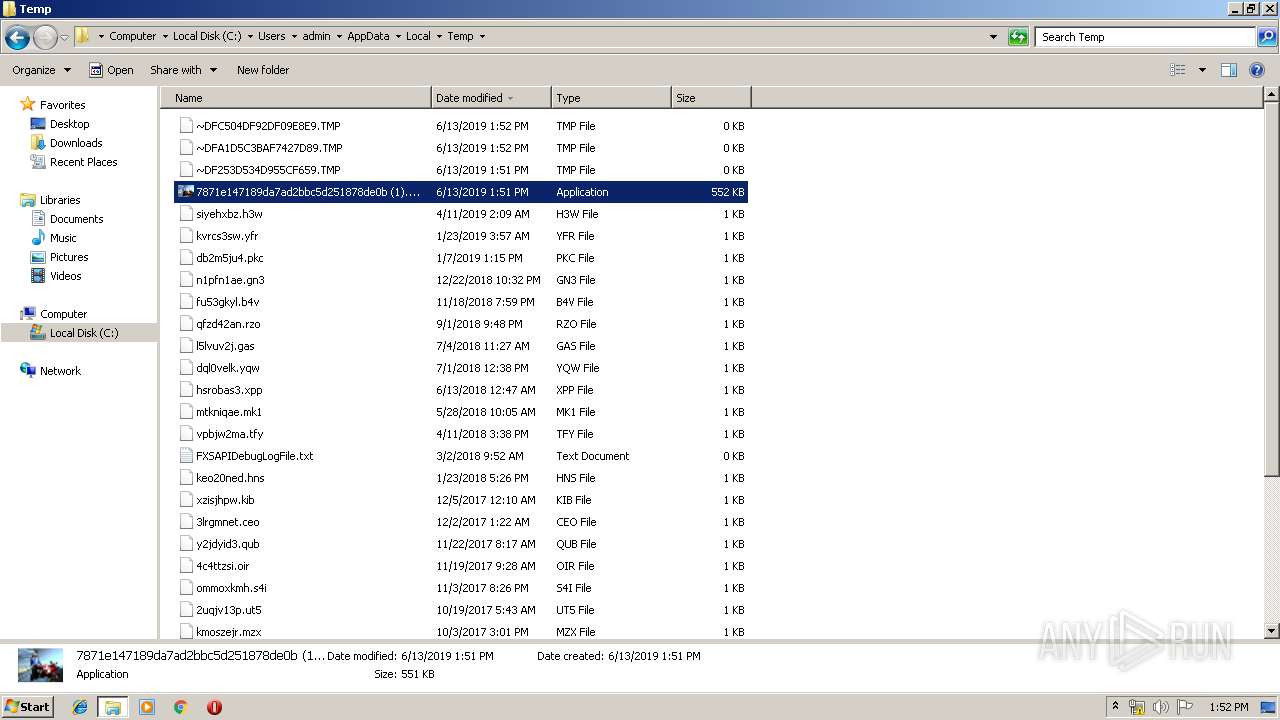
Task: Click the red Opera icon in the taskbar
Action: click(x=214, y=707)
